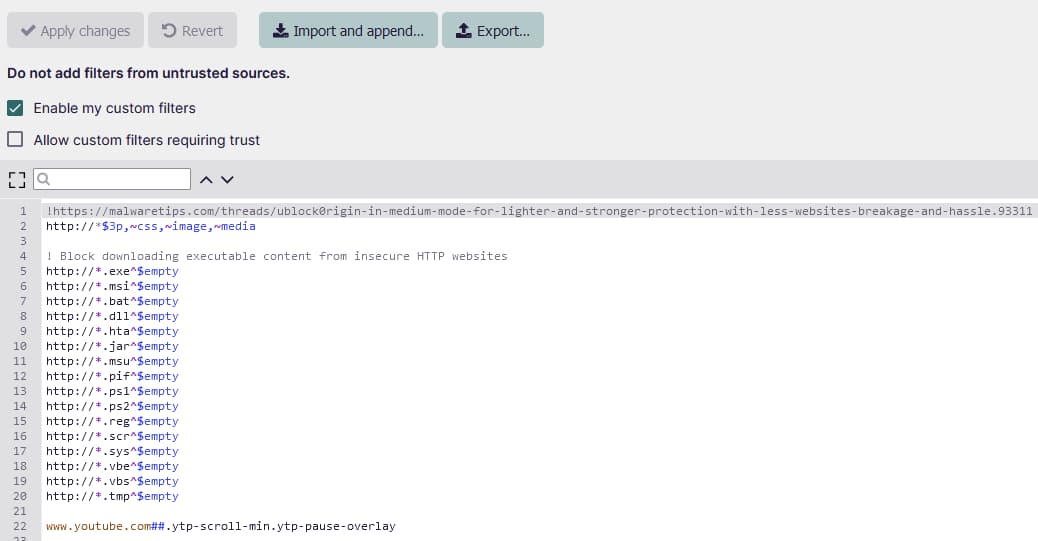Click the .dll filter rule line

112,316
